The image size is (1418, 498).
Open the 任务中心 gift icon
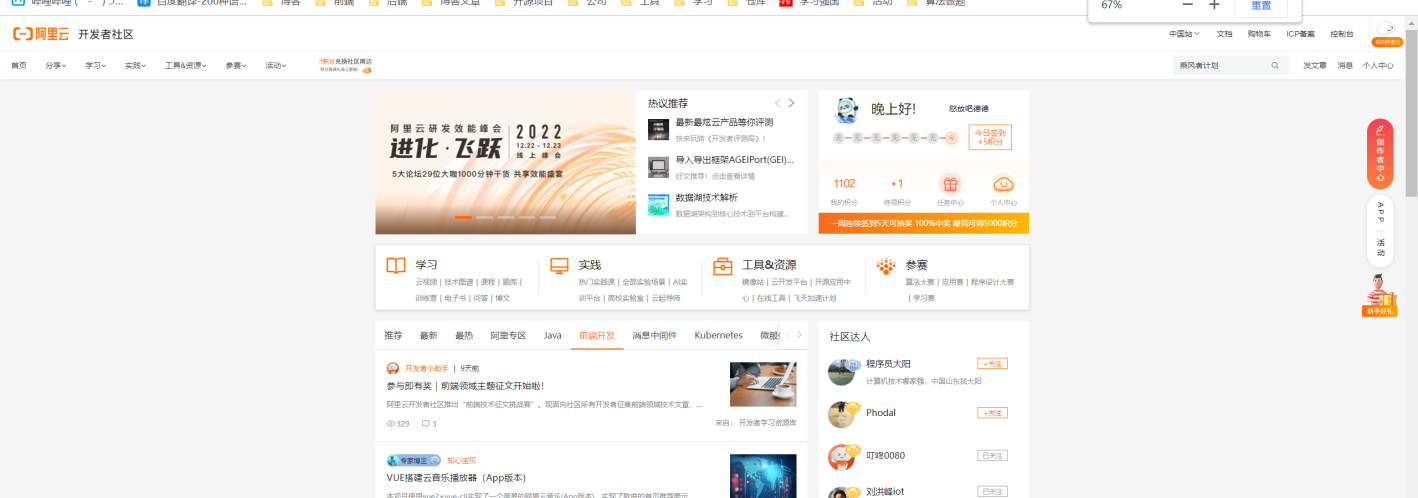coord(950,184)
